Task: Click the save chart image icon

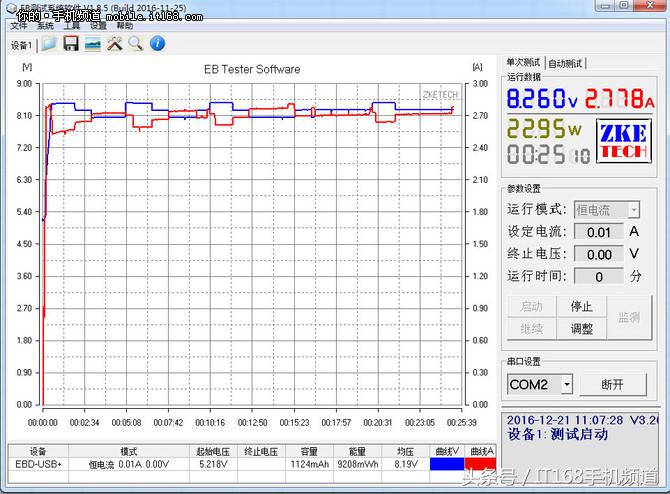Action: [93, 44]
